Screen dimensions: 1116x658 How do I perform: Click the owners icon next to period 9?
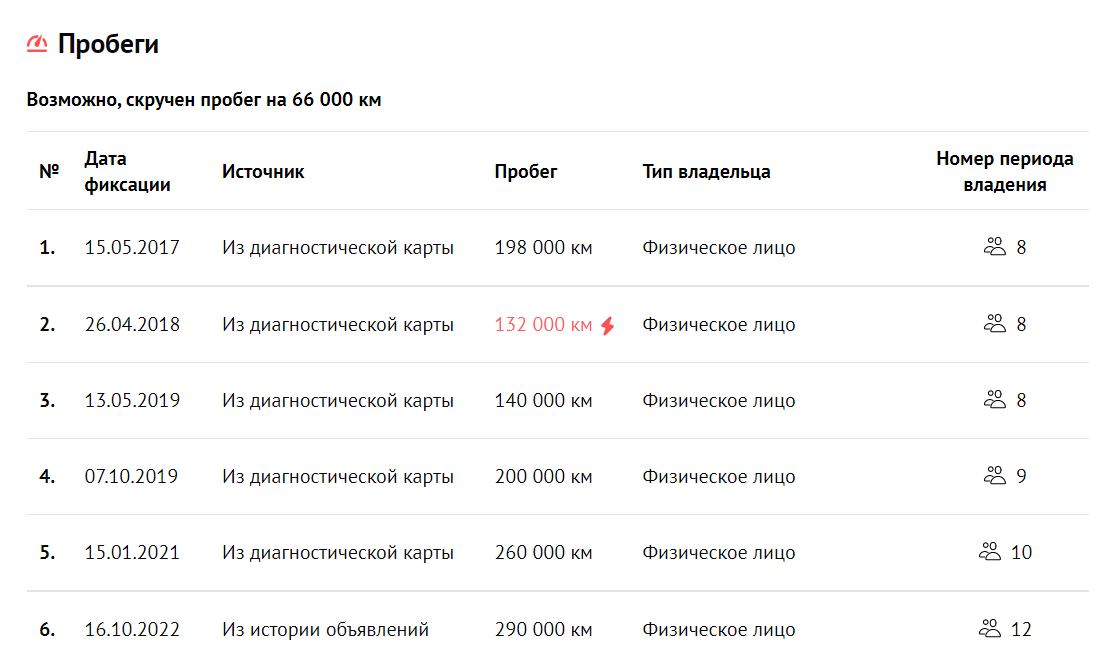(x=994, y=476)
